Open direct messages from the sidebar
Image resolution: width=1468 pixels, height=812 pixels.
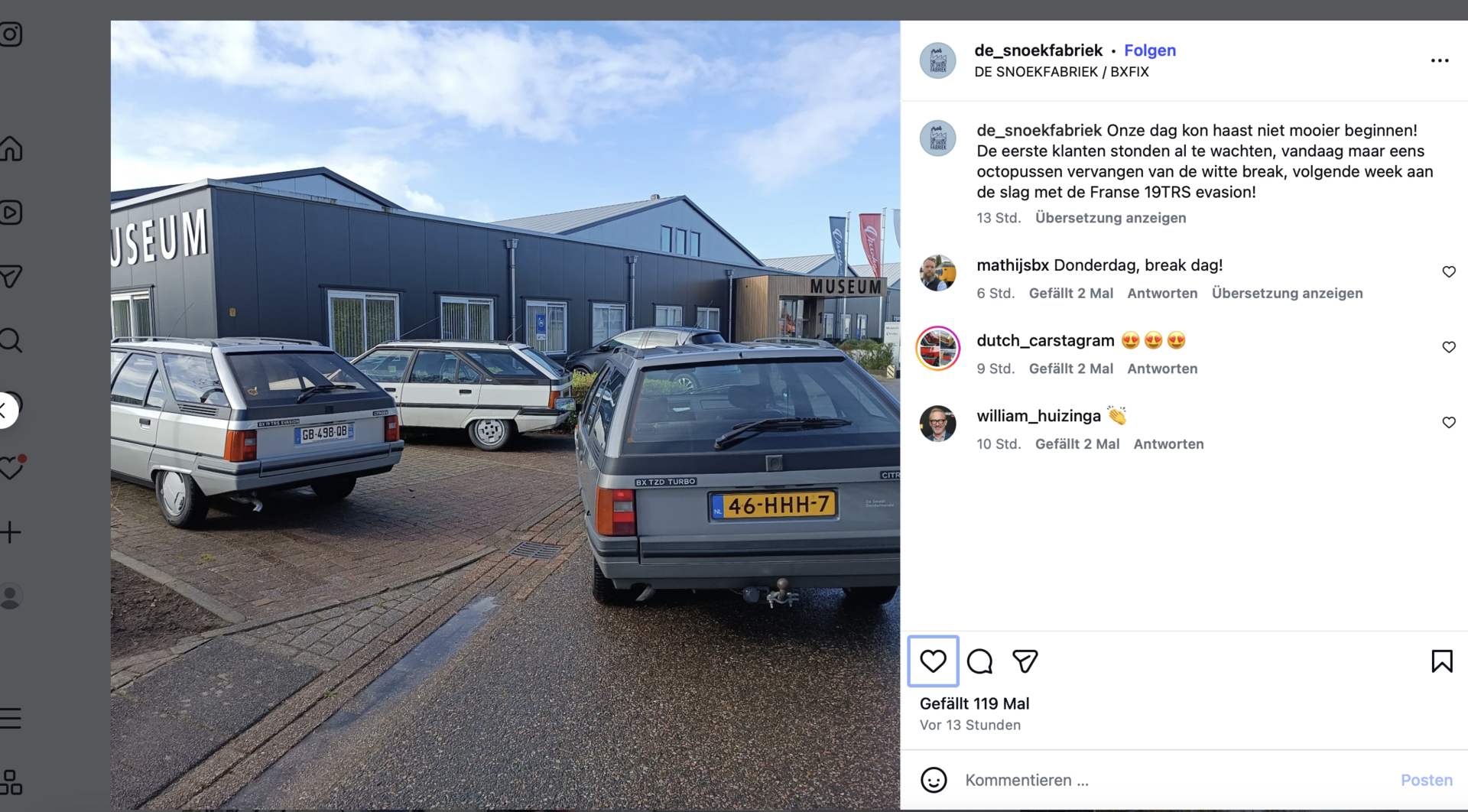(x=11, y=276)
